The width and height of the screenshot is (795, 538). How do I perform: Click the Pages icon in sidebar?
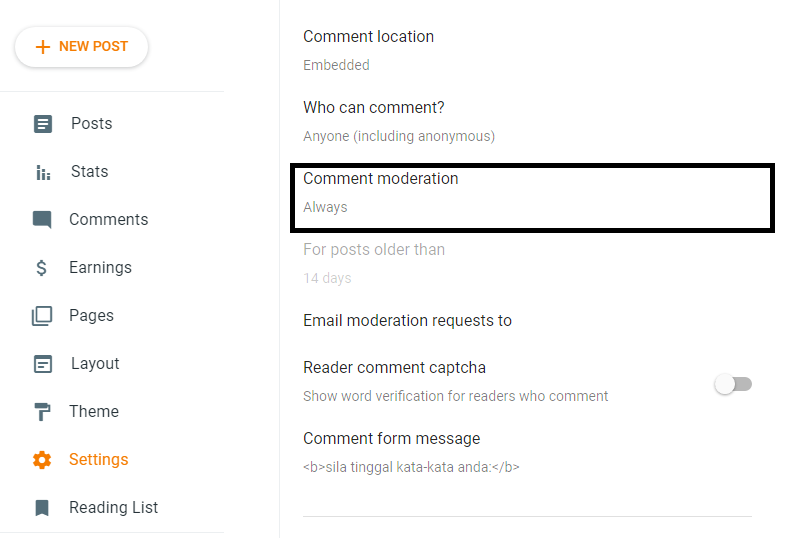coord(42,316)
